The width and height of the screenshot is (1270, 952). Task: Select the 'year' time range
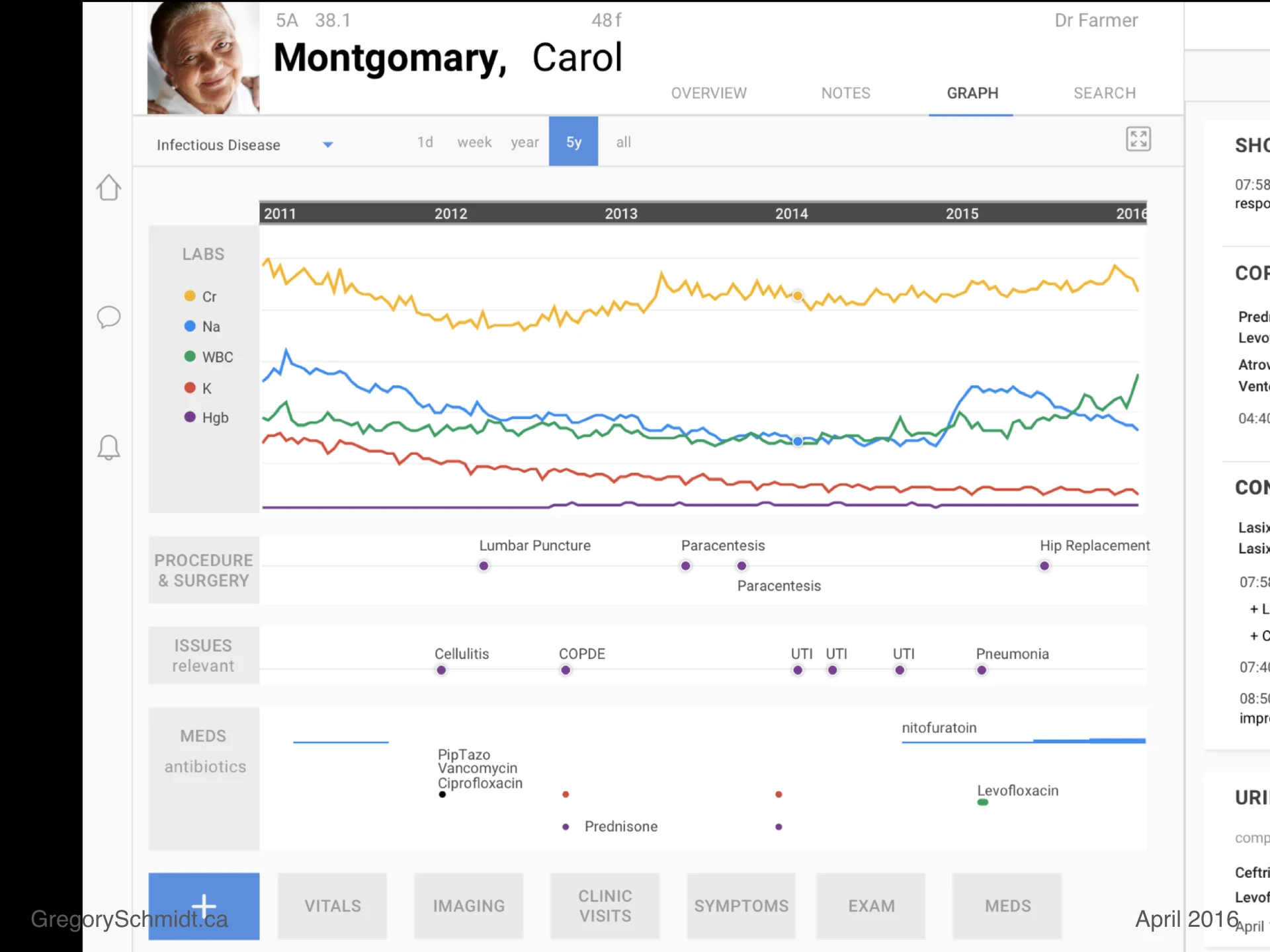click(525, 142)
